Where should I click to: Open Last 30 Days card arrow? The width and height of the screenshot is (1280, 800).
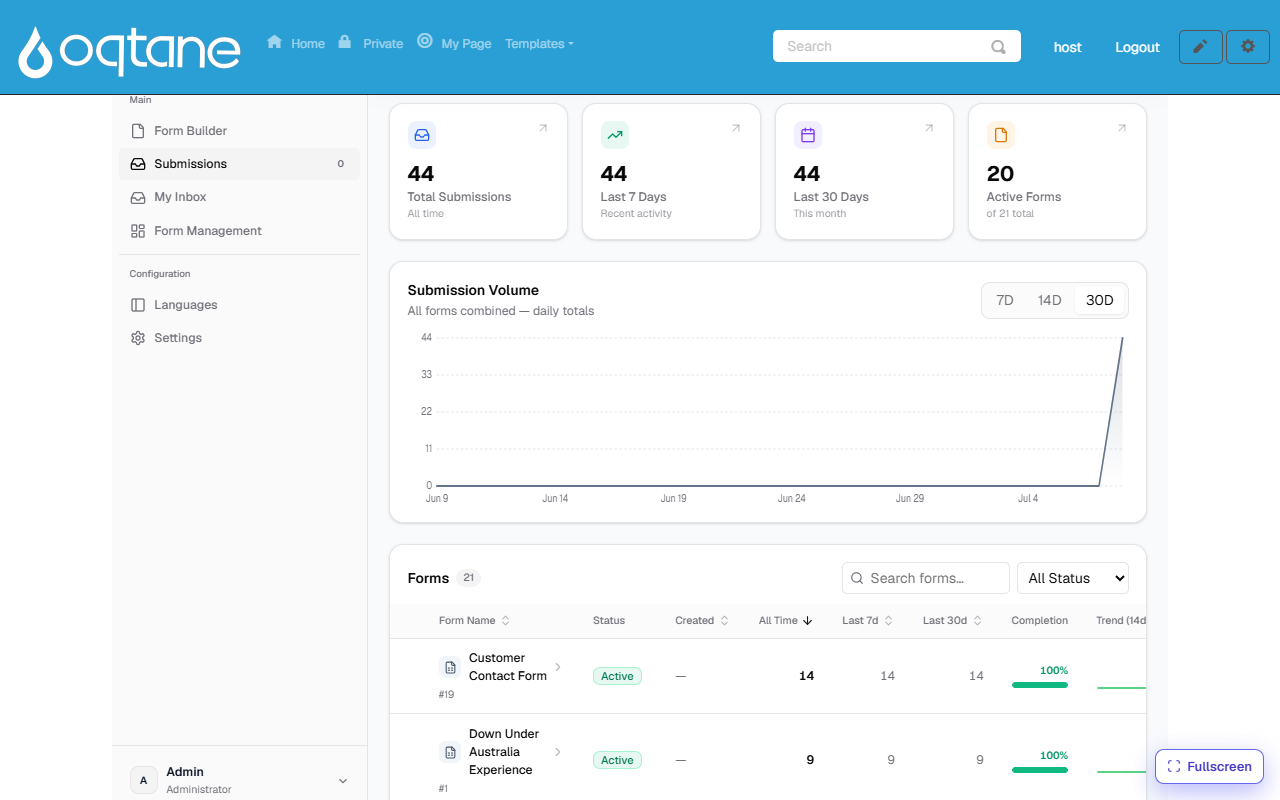929,128
